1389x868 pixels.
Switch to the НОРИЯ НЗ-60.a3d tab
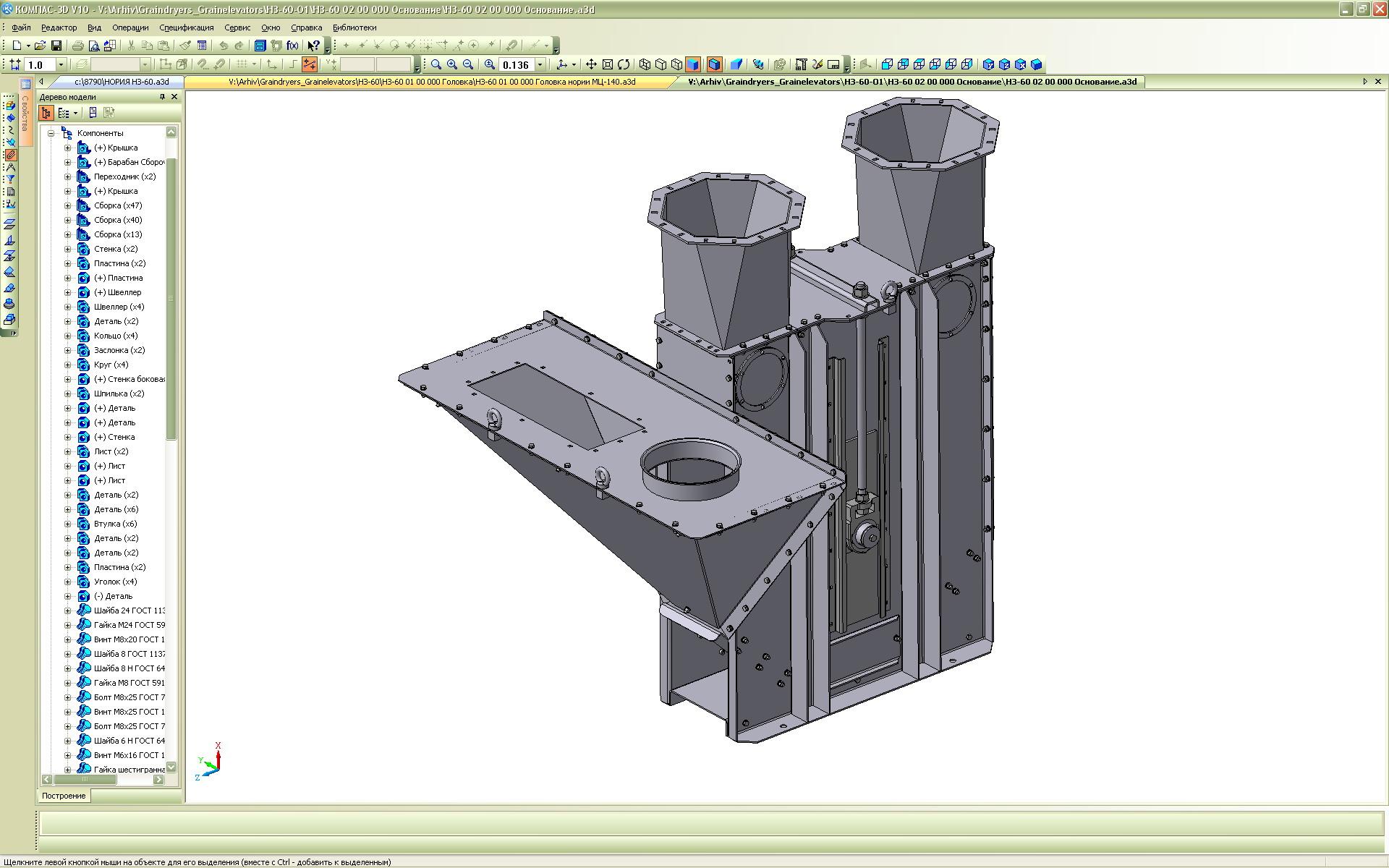(x=121, y=82)
